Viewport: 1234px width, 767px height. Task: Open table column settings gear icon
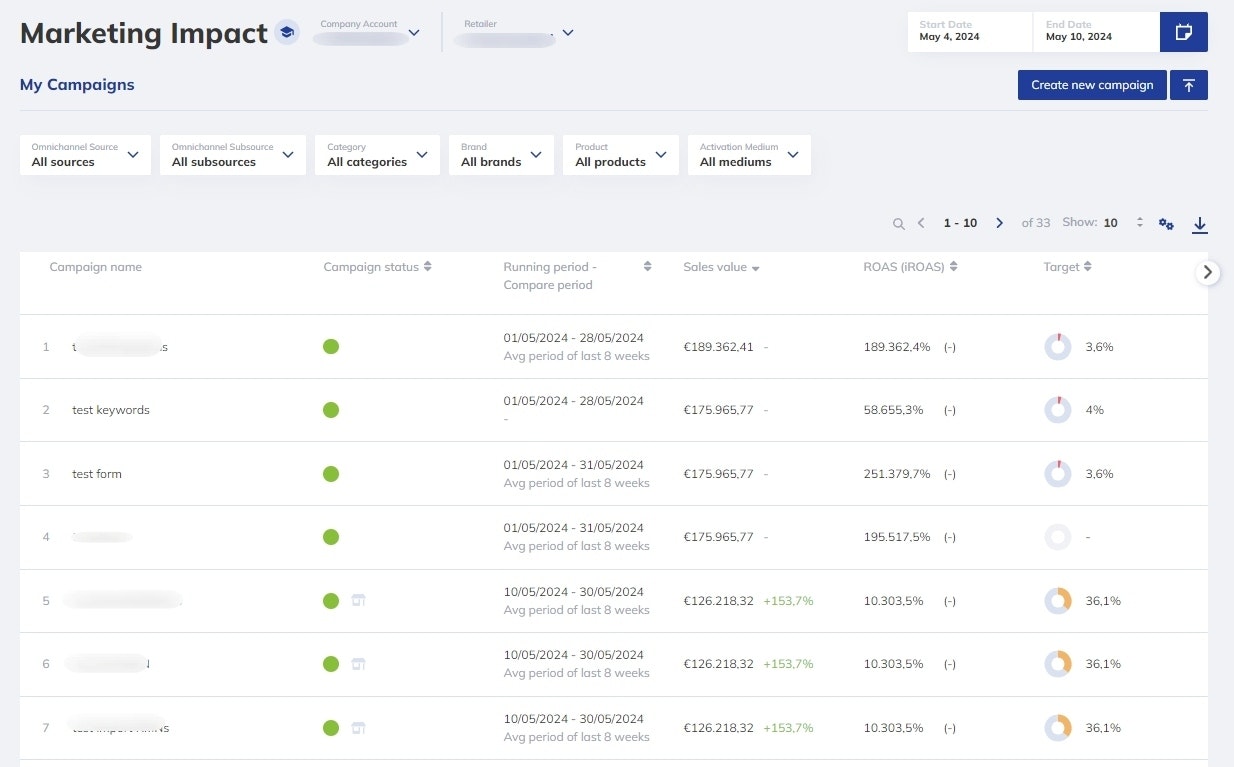pos(1166,224)
